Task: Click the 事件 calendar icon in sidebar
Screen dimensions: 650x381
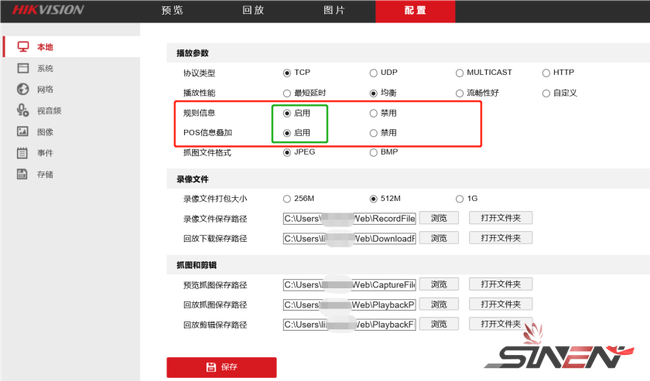Action: pos(22,153)
